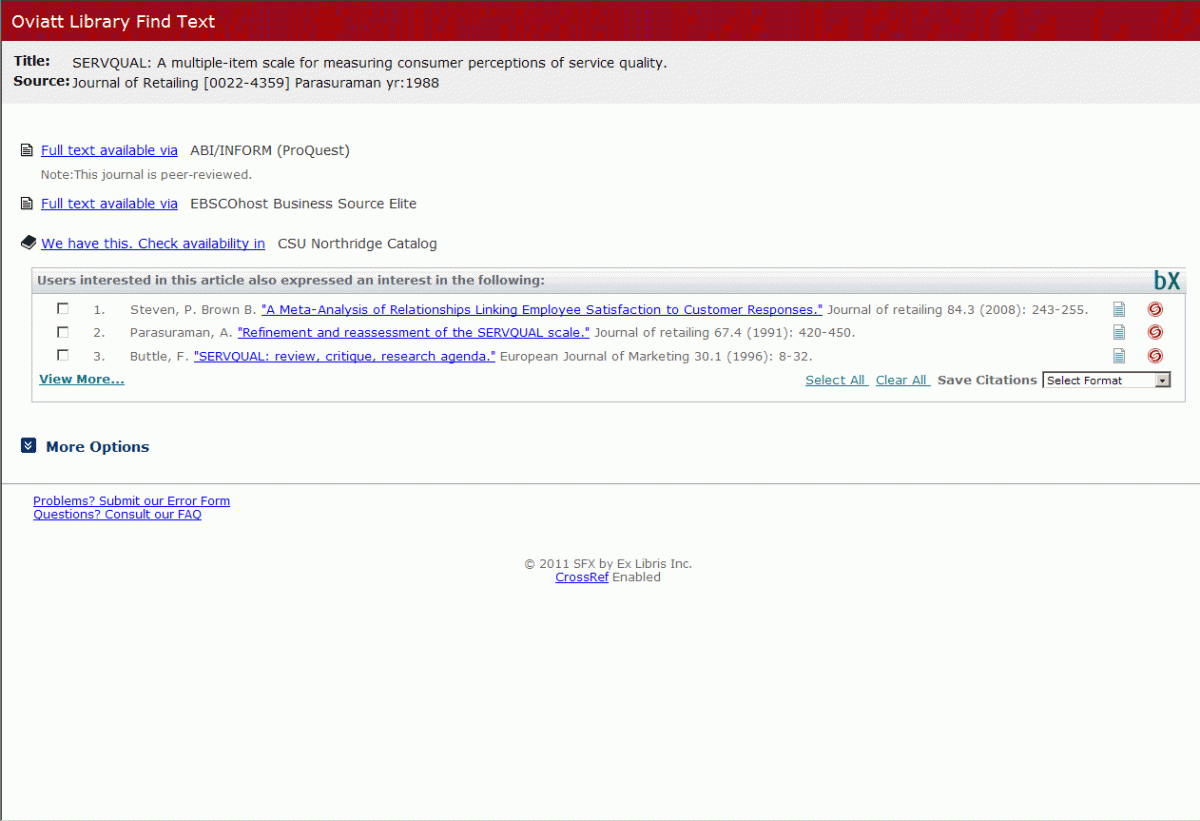Click the document icon beside ABI/INFORM full text
The image size is (1200, 821).
point(27,151)
